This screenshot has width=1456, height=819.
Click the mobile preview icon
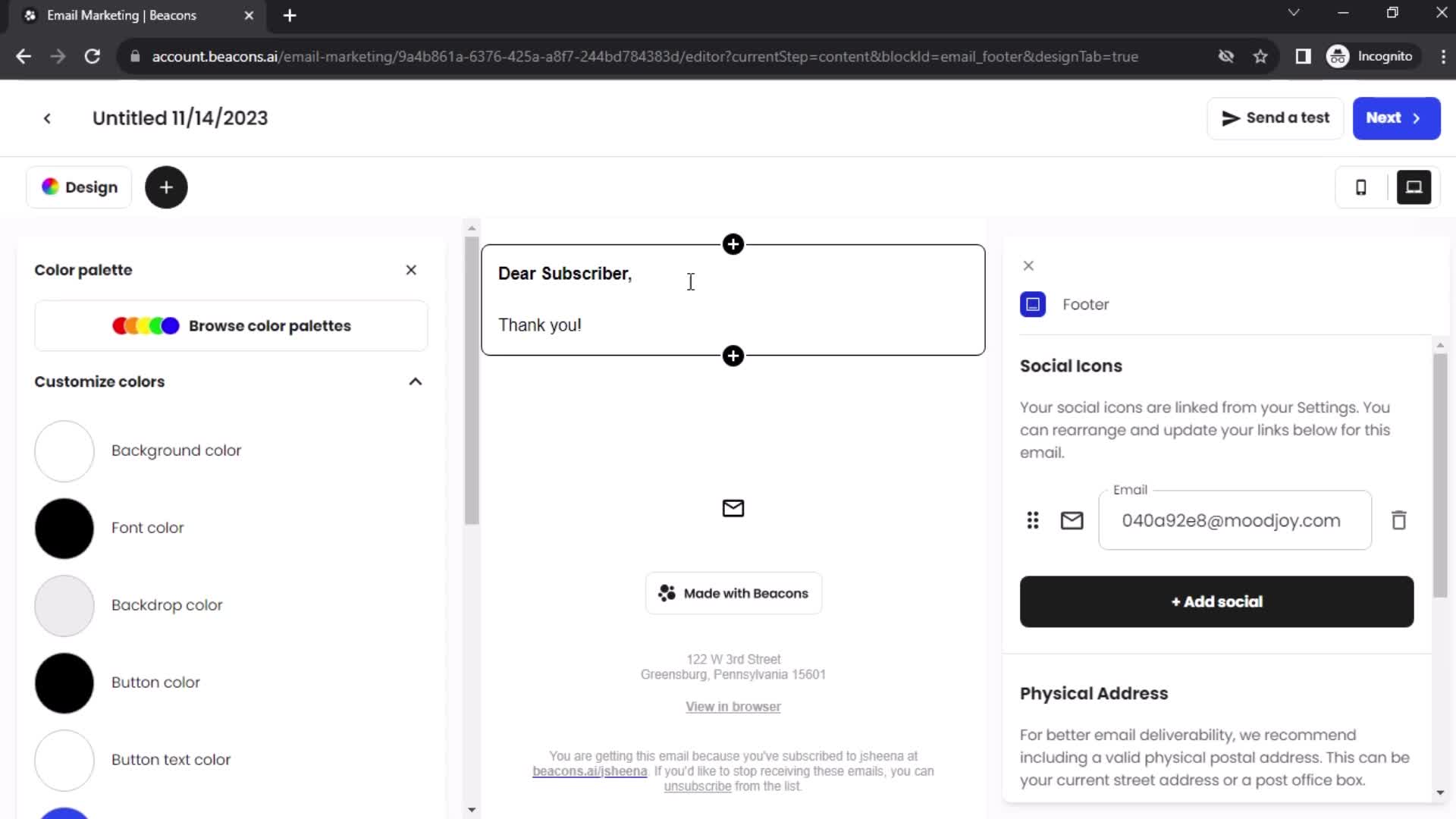click(1362, 187)
